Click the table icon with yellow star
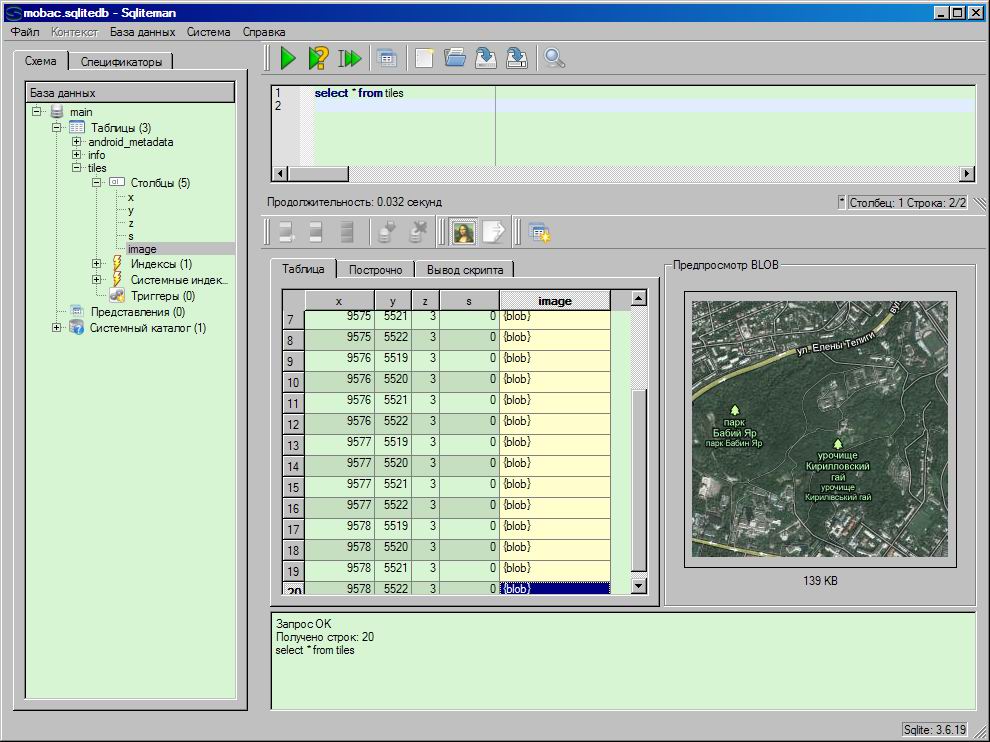990x742 pixels. 540,232
